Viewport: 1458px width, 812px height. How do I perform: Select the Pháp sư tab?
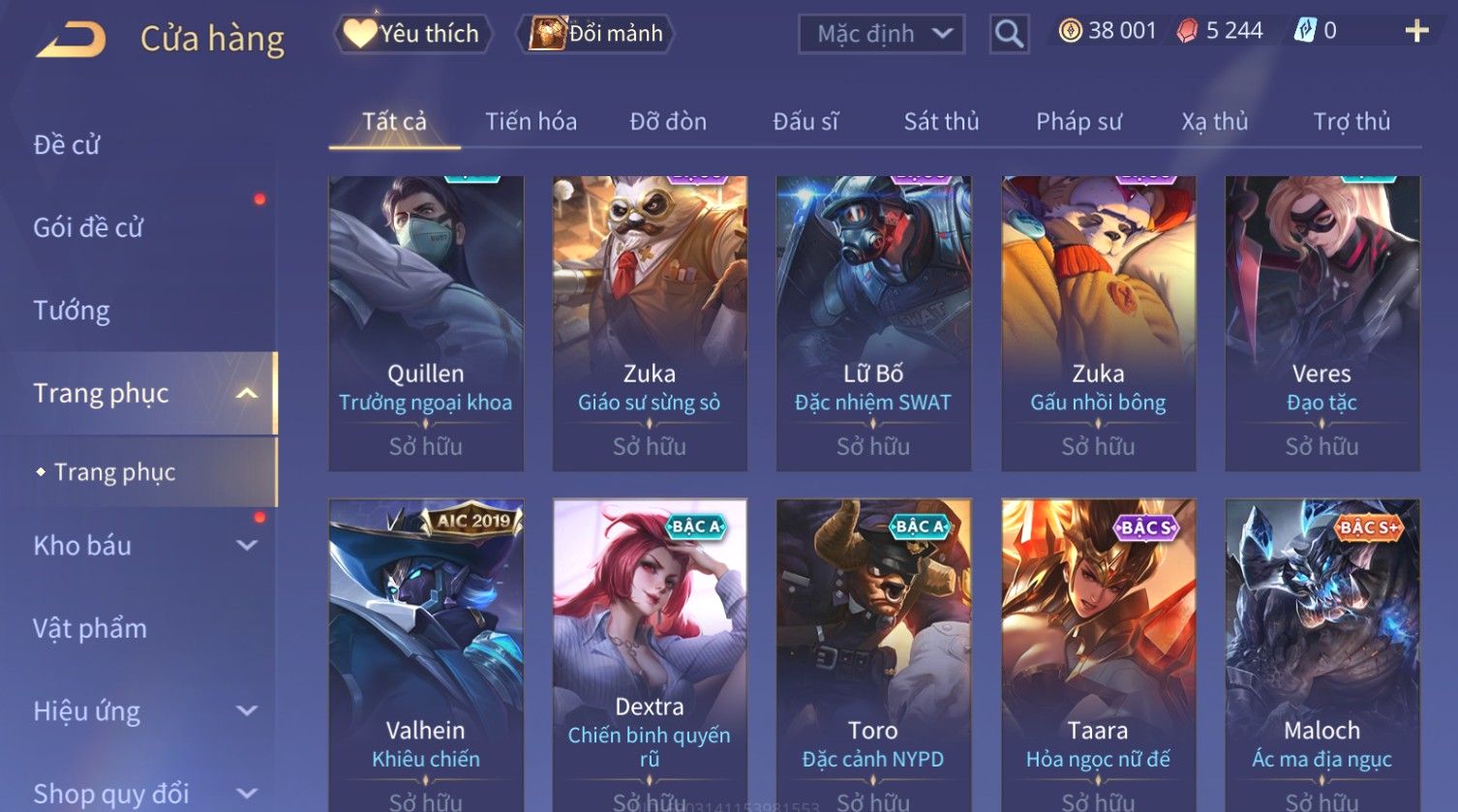(1078, 121)
